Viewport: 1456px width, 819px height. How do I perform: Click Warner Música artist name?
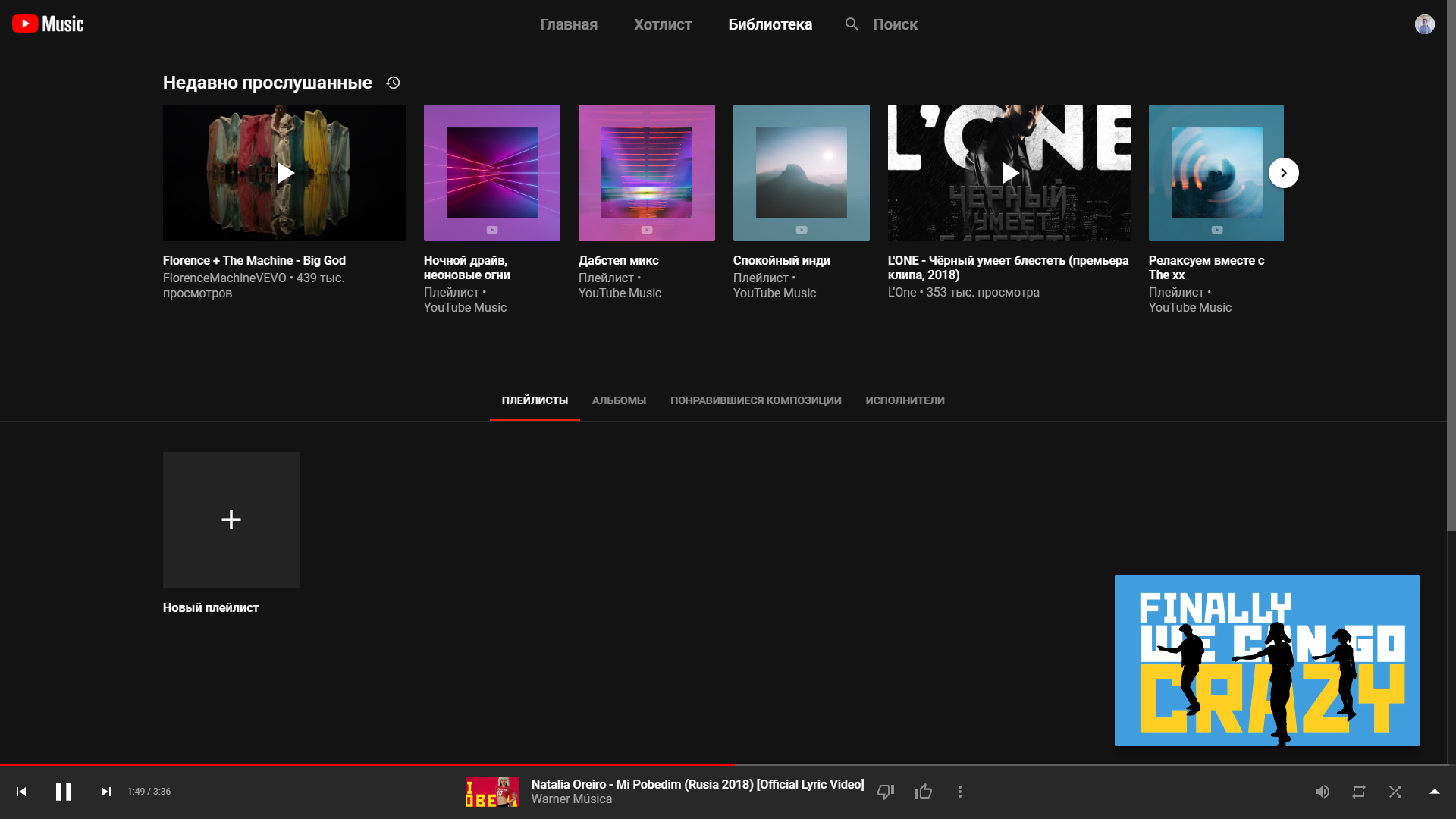(572, 799)
